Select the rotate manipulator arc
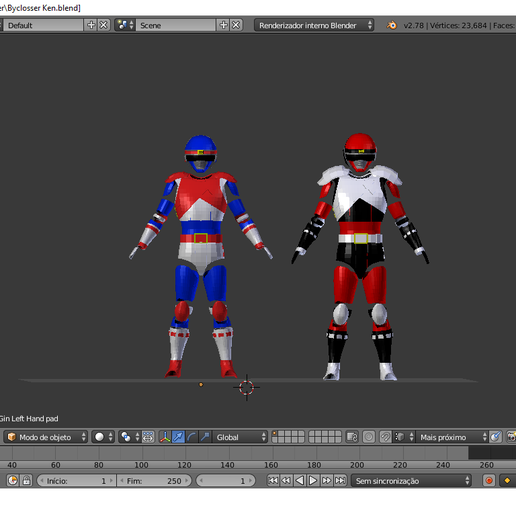The width and height of the screenshot is (516, 516). (192, 437)
